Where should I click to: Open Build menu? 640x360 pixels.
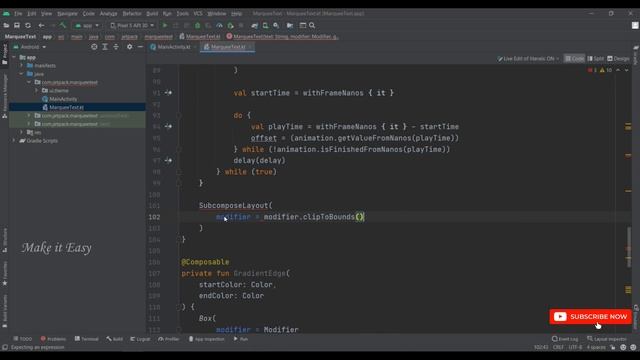152,13
